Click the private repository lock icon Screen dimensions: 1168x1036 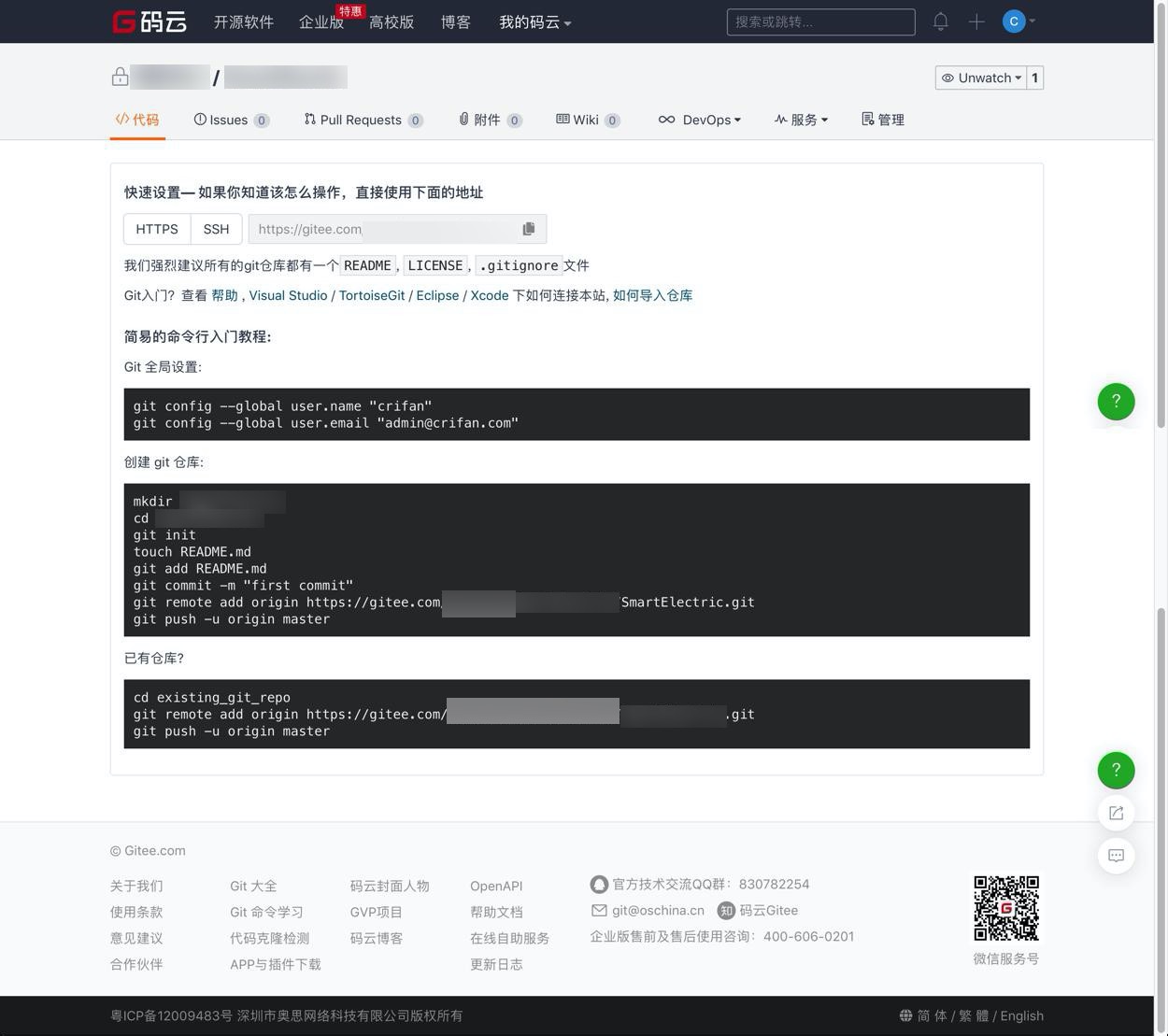(x=120, y=77)
